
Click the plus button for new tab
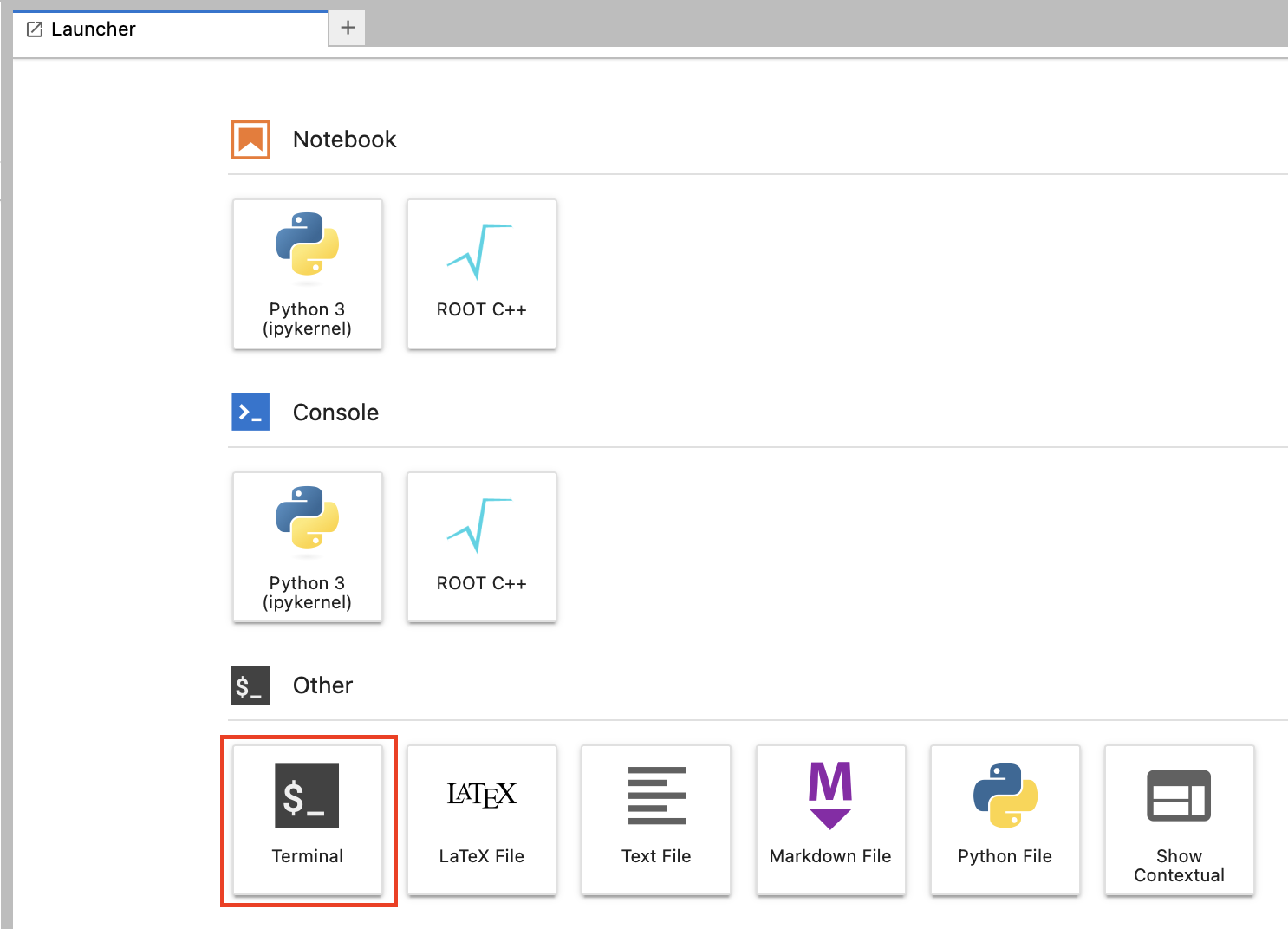tap(348, 28)
